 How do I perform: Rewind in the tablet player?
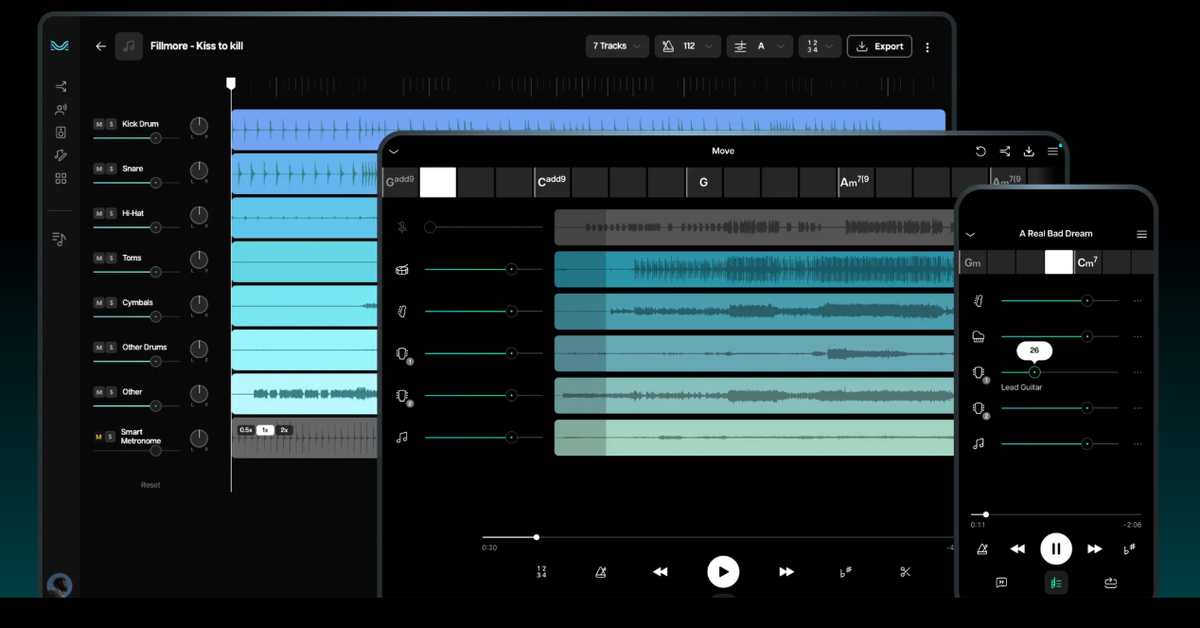coord(660,572)
